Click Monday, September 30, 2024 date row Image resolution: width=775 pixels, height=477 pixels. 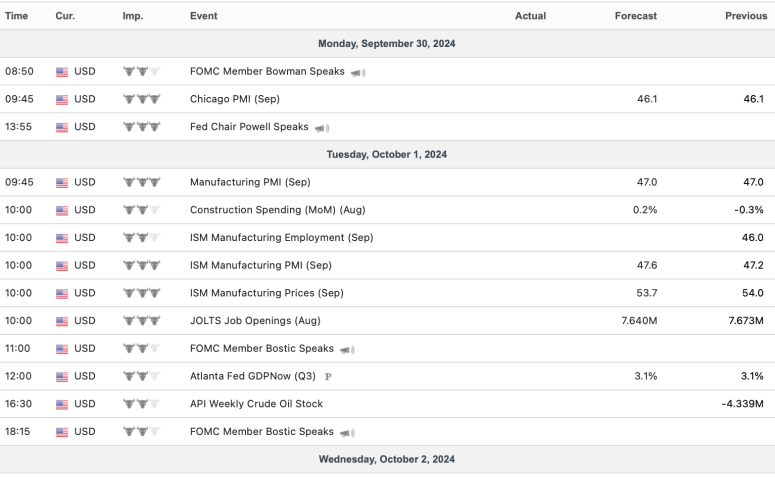tap(388, 43)
